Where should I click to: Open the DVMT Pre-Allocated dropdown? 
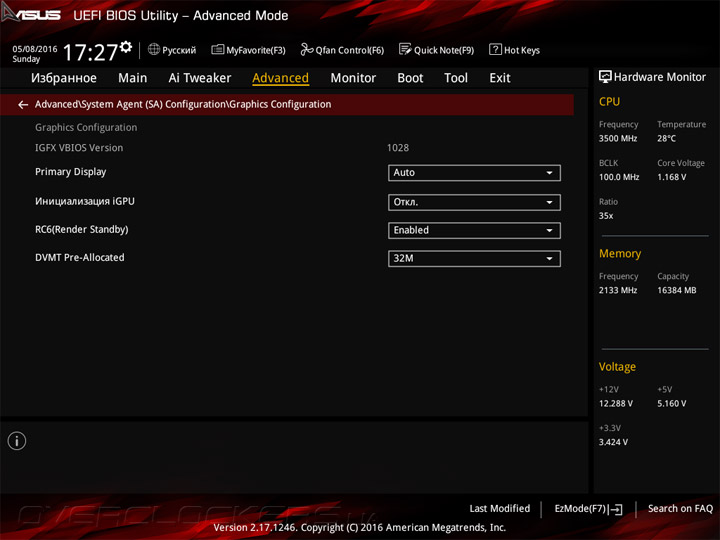point(474,258)
